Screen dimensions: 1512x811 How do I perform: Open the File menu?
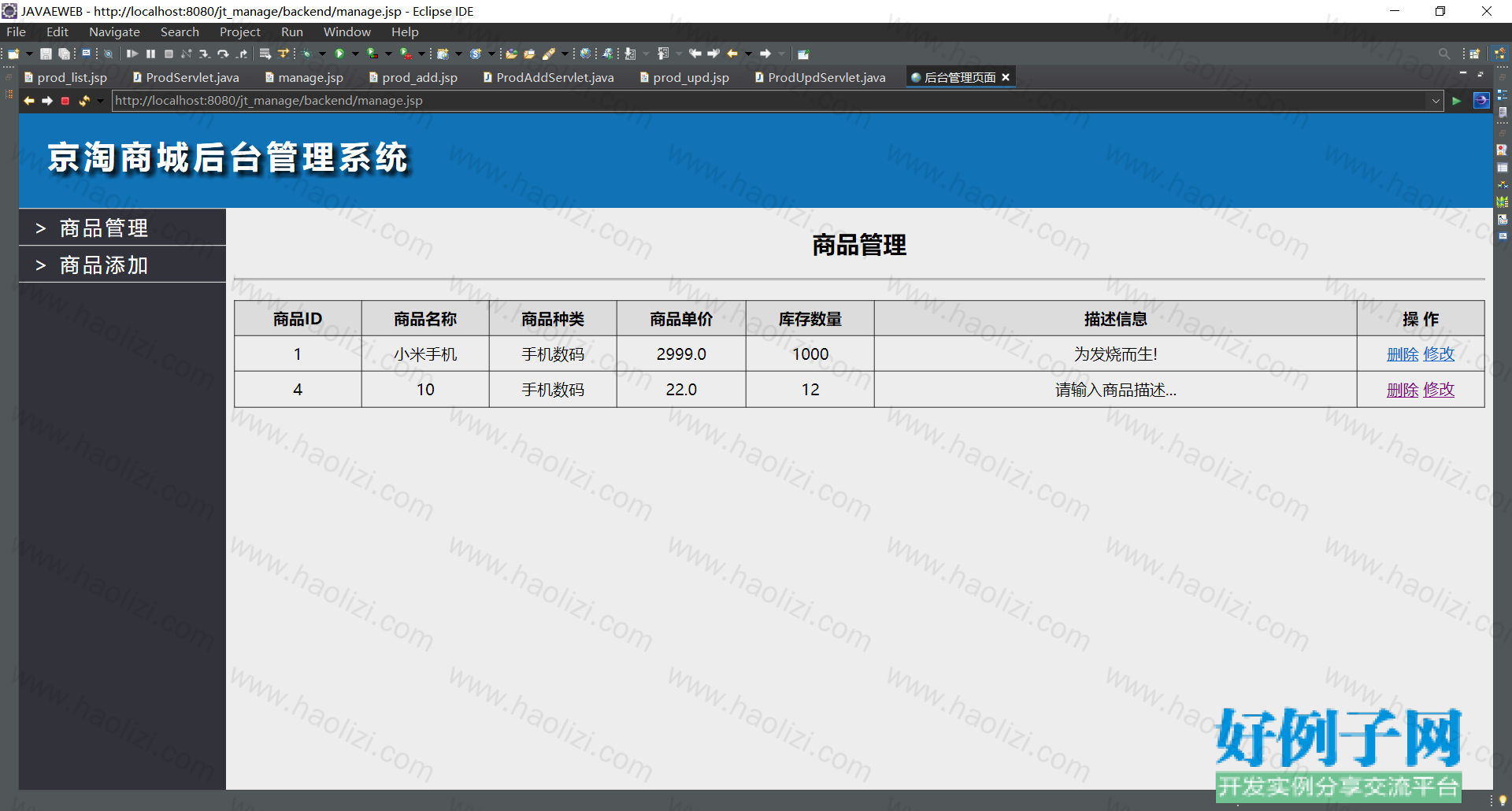(16, 31)
